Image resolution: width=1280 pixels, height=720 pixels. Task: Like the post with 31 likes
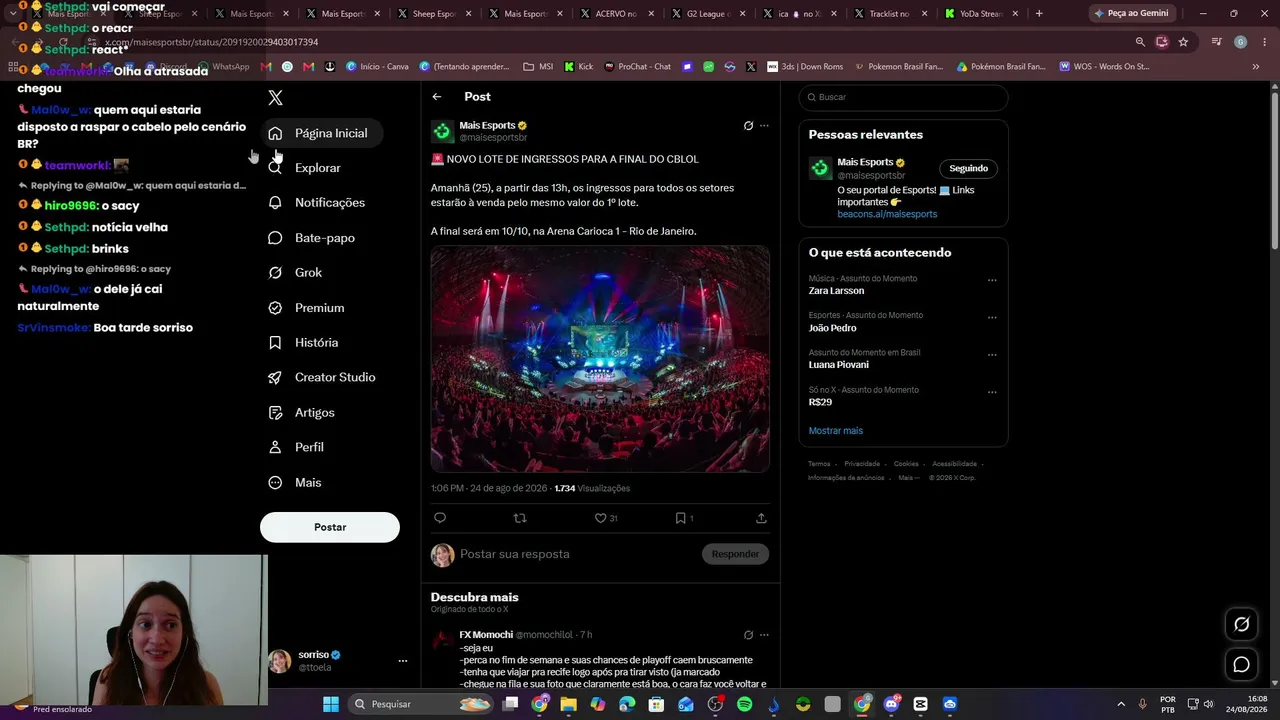click(606, 518)
